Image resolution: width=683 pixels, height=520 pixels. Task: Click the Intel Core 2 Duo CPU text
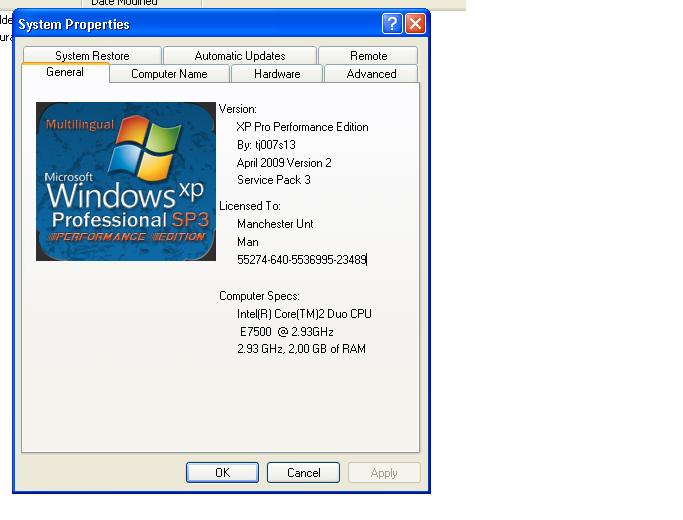(304, 314)
